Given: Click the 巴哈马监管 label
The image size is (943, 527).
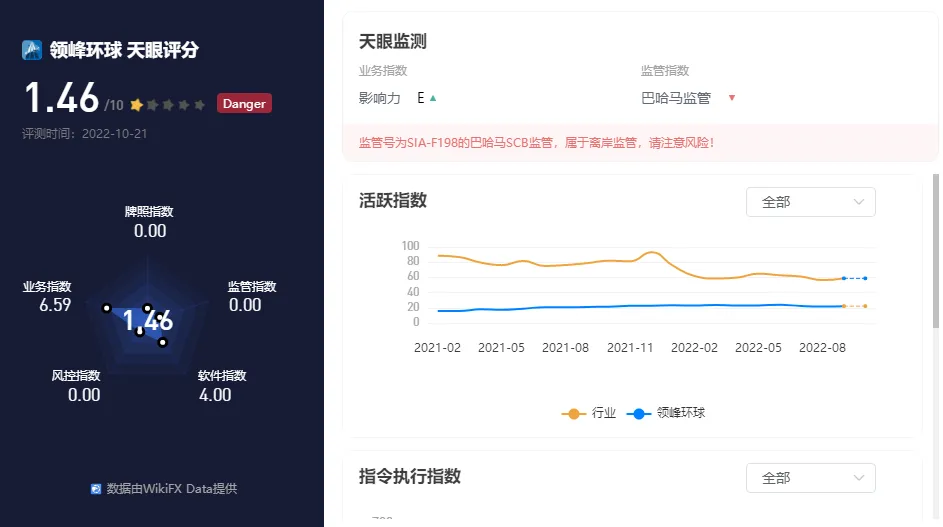Looking at the screenshot, I should [x=676, y=98].
